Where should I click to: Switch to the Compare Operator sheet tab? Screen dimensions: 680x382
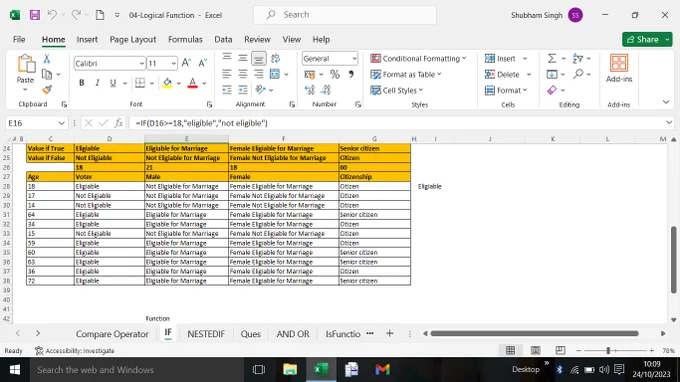pyautogui.click(x=112, y=334)
